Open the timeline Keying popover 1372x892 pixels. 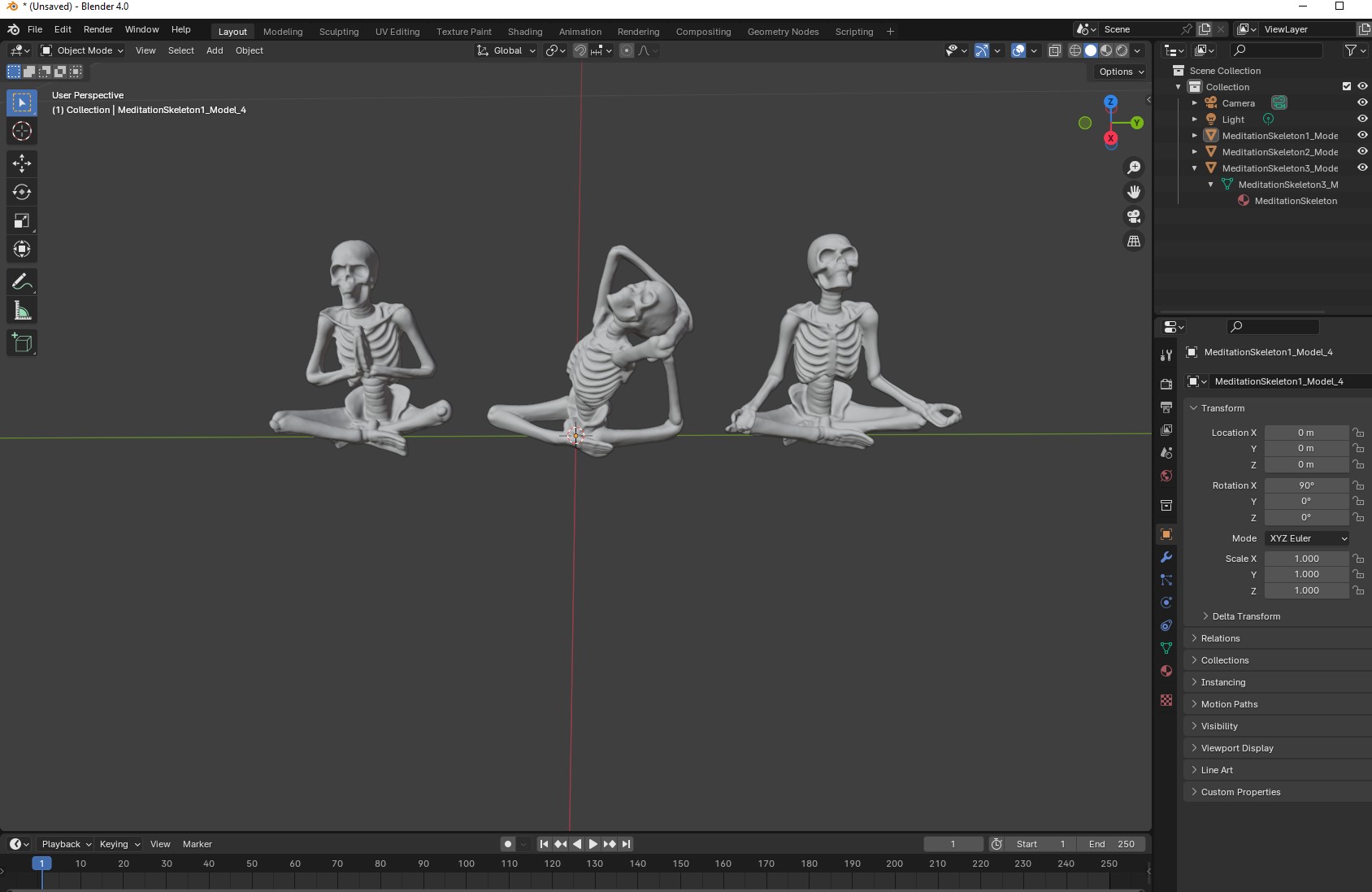click(119, 844)
